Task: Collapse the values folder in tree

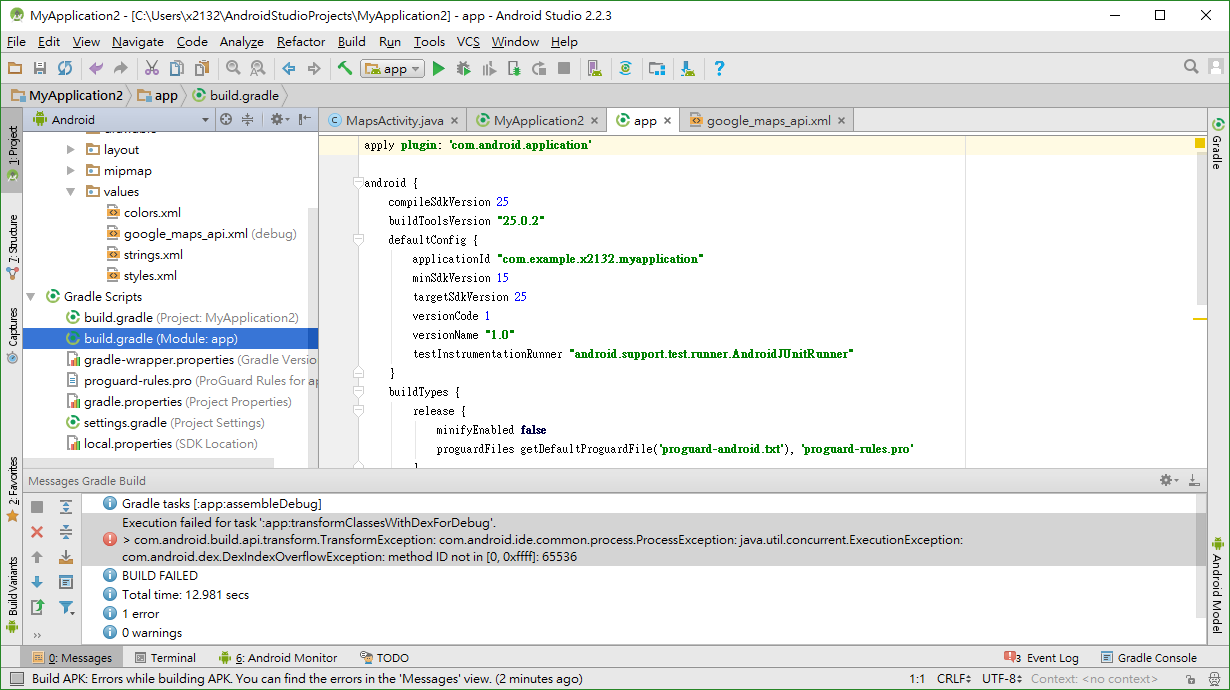Action: [71, 191]
